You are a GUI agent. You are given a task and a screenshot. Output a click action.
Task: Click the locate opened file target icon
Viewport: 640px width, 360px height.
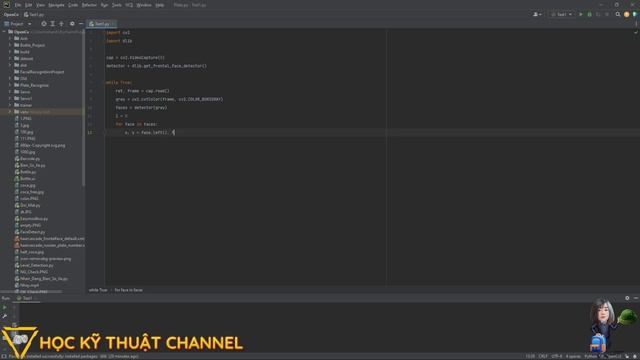[44, 24]
